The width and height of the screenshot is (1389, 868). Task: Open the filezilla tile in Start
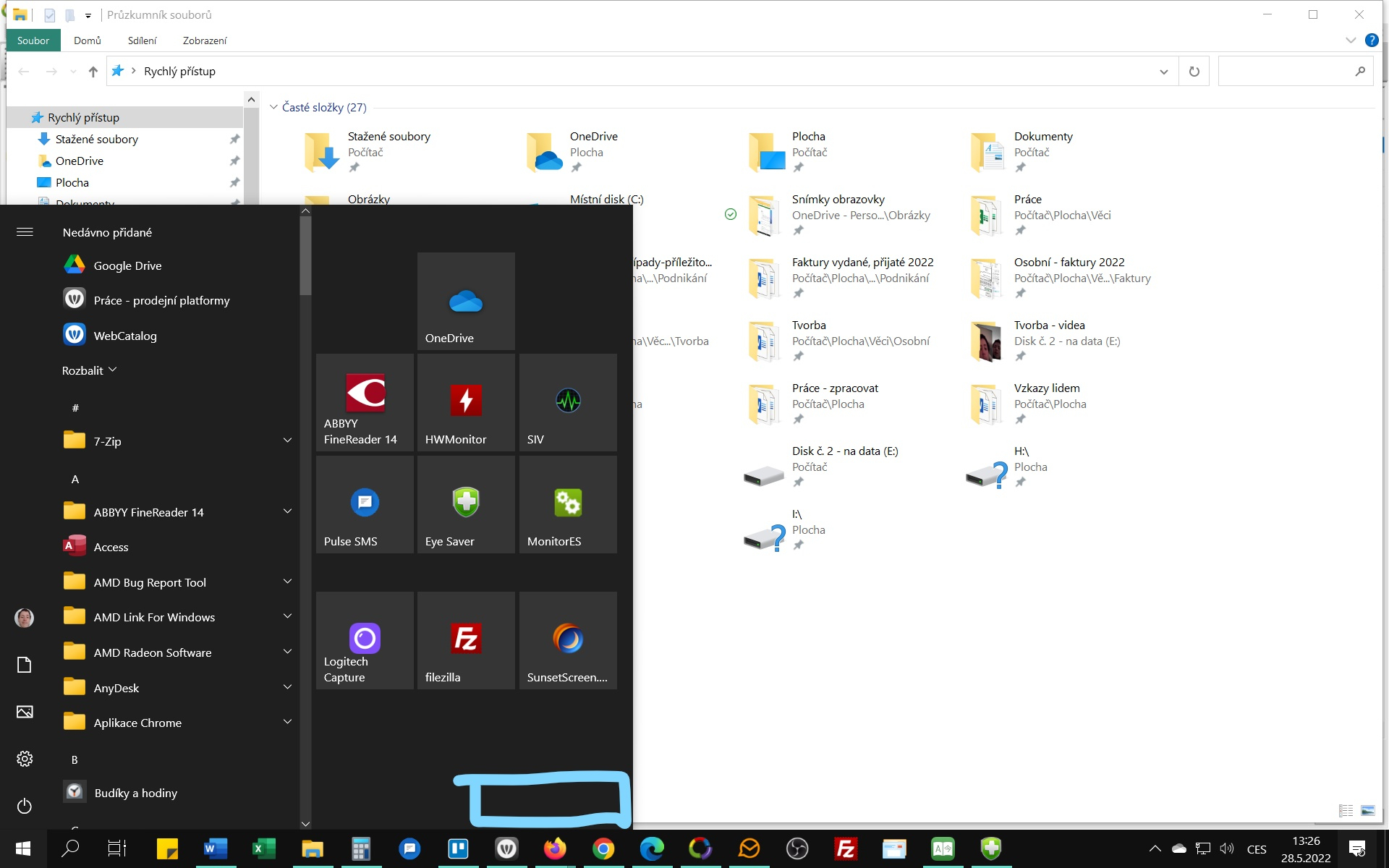pos(466,641)
